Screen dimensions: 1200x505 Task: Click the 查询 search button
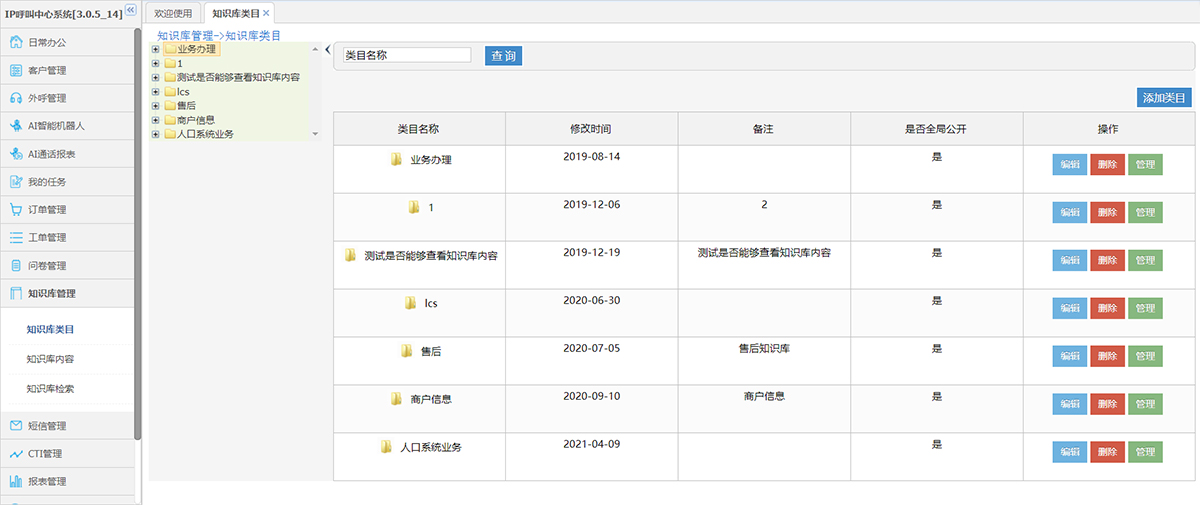(x=504, y=56)
